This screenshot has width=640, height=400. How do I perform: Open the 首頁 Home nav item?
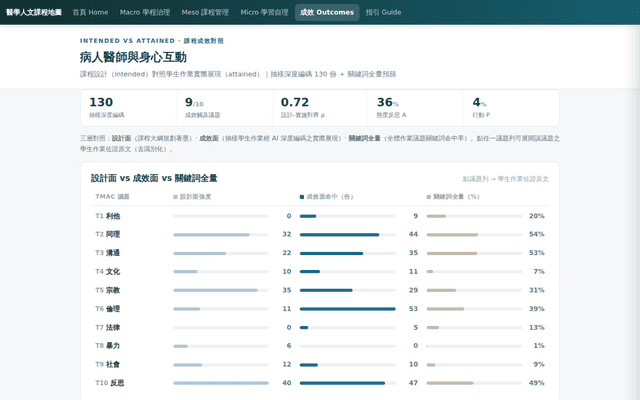(90, 12)
